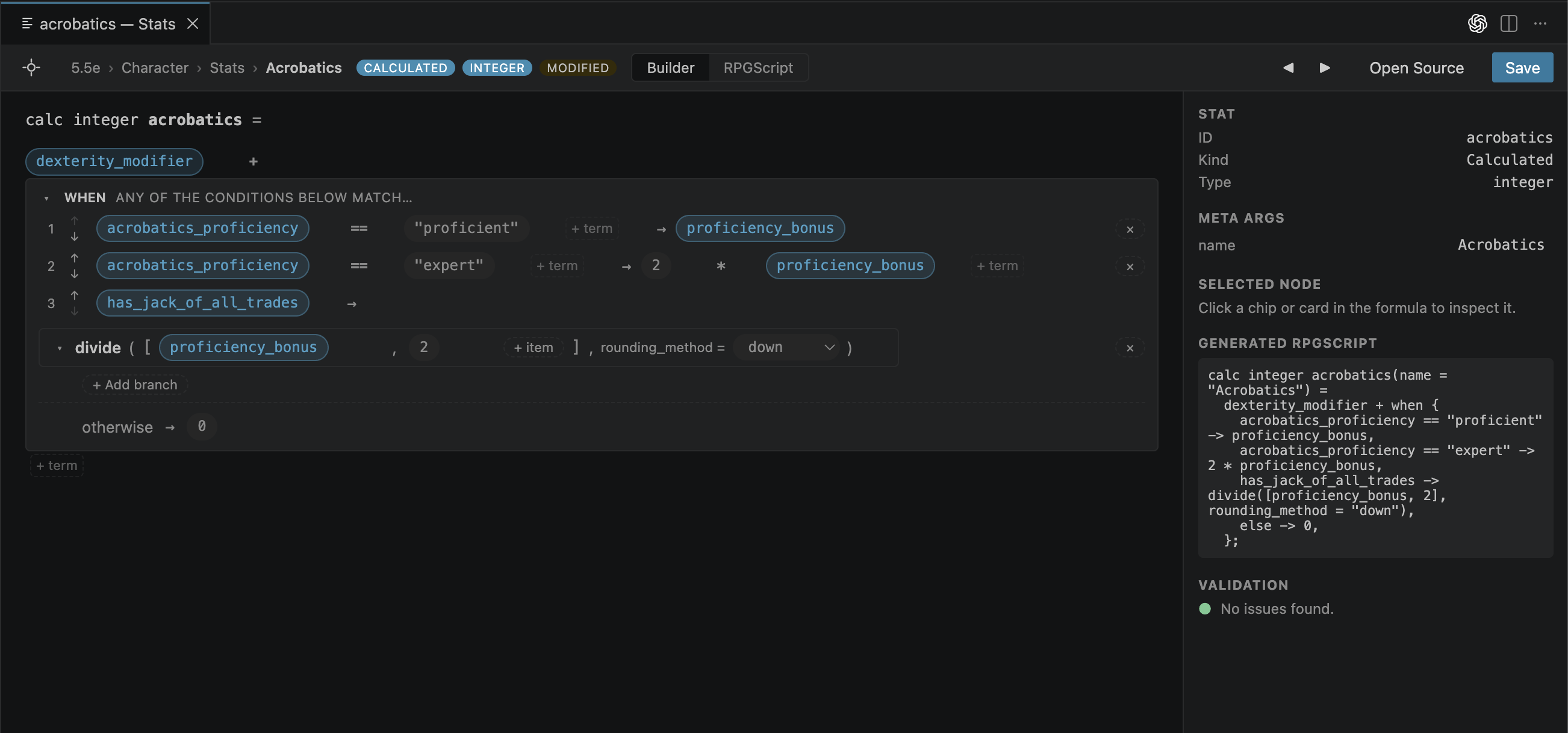This screenshot has width=1568, height=733.
Task: Click the == operator in branch 1
Action: click(358, 228)
